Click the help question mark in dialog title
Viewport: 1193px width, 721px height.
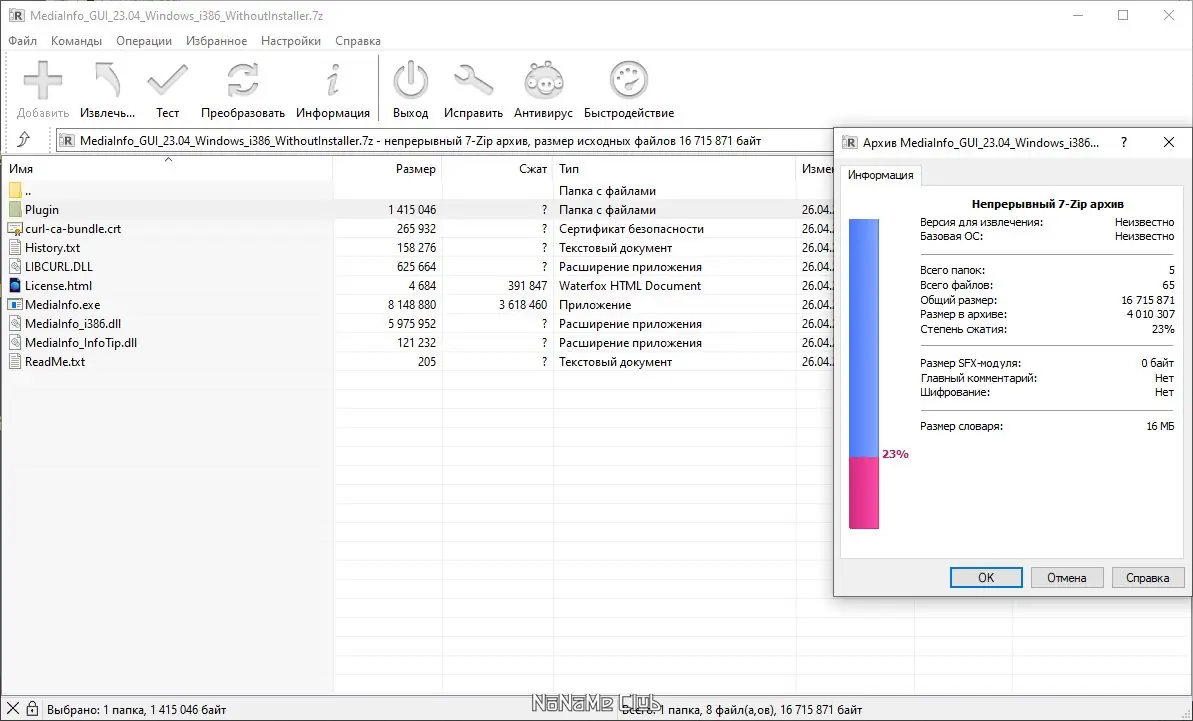tap(1124, 142)
